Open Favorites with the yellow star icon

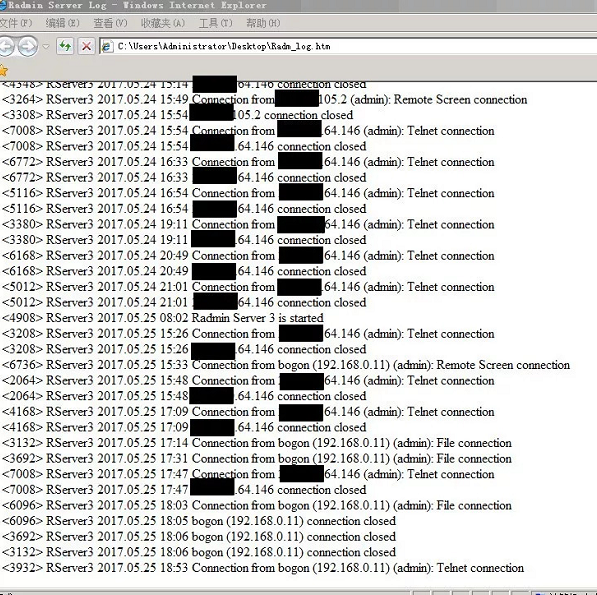[3, 70]
